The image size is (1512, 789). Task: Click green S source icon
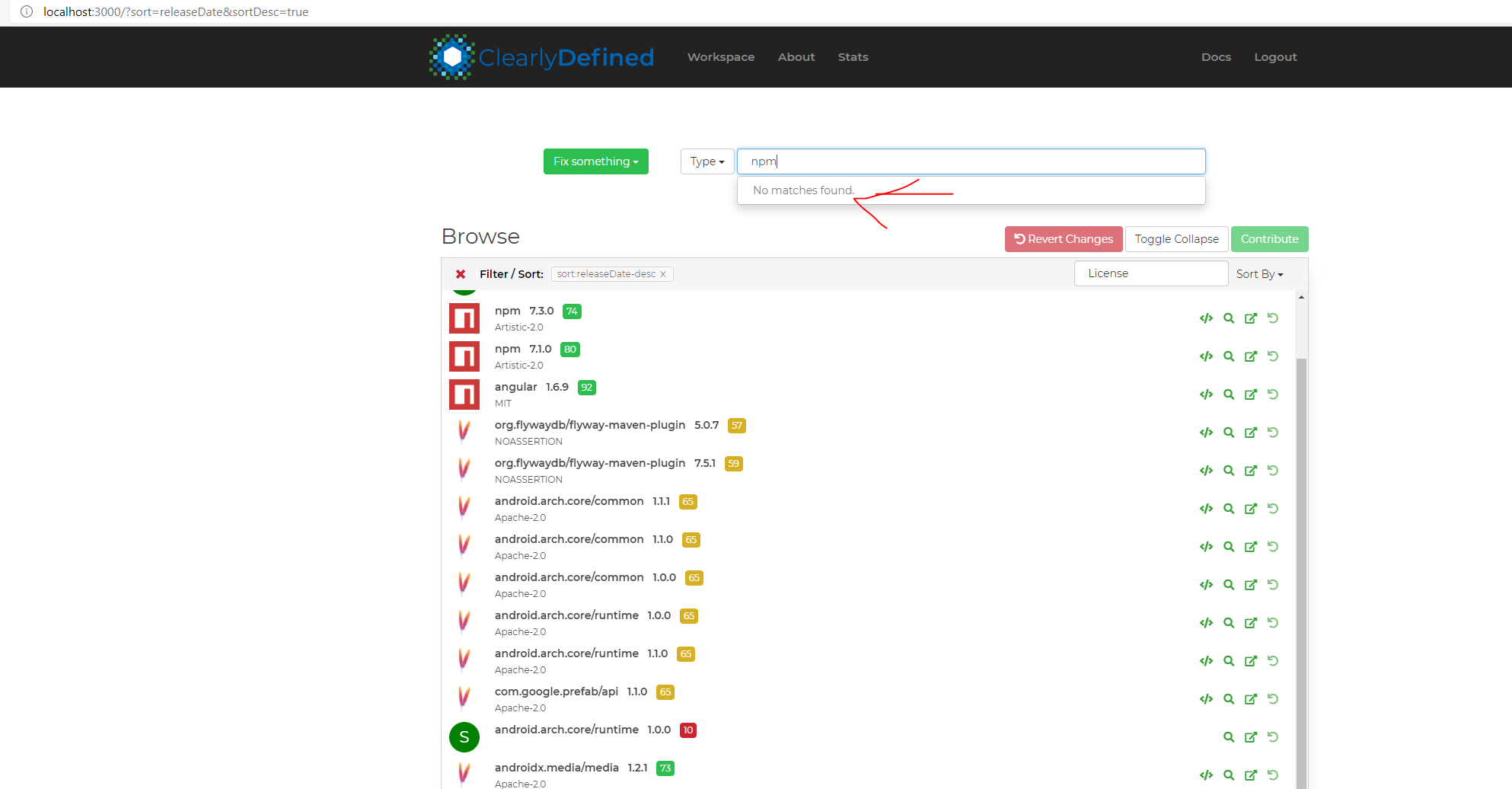464,737
